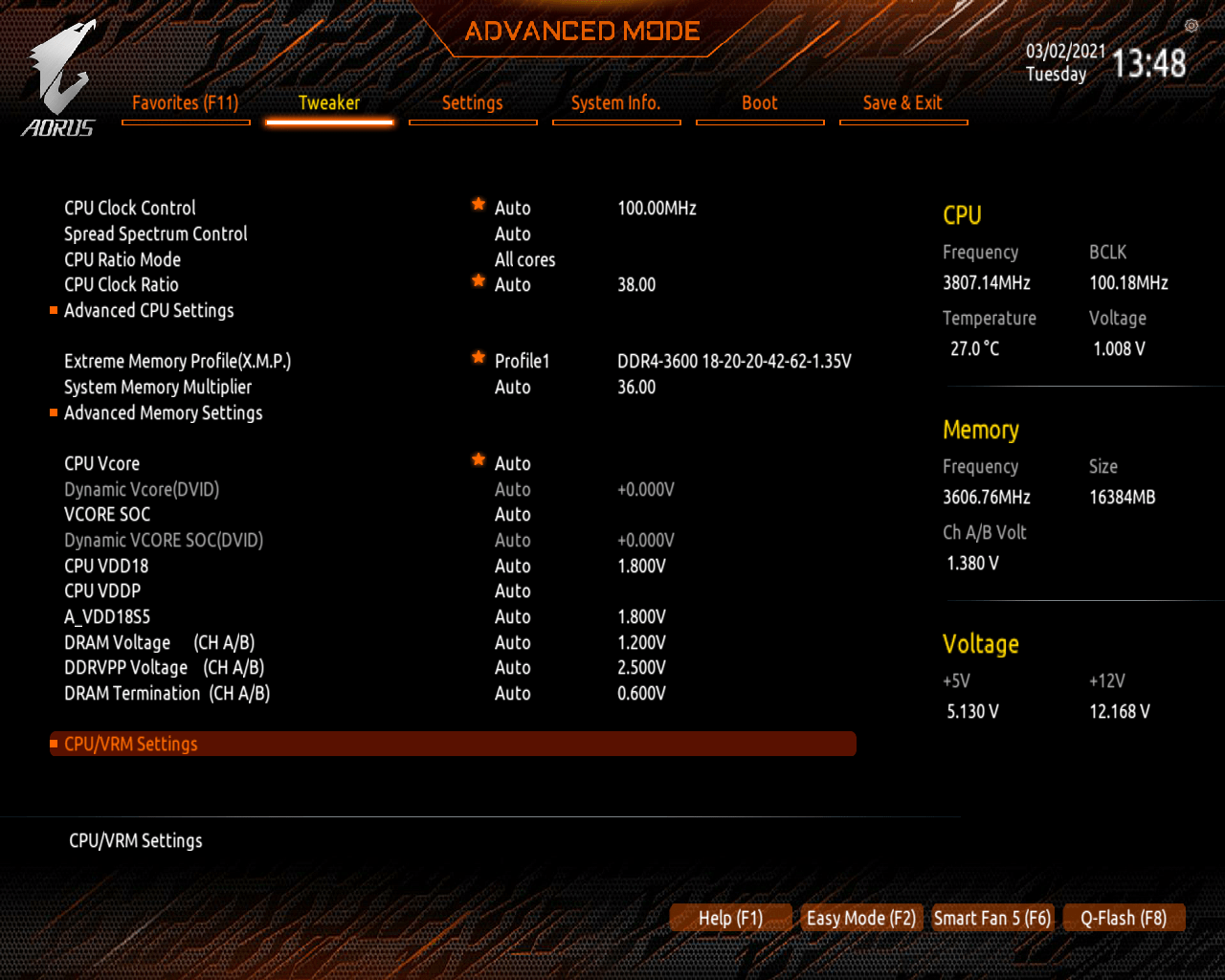Image resolution: width=1225 pixels, height=980 pixels.
Task: Expand Advanced Memory Settings
Action: [164, 412]
